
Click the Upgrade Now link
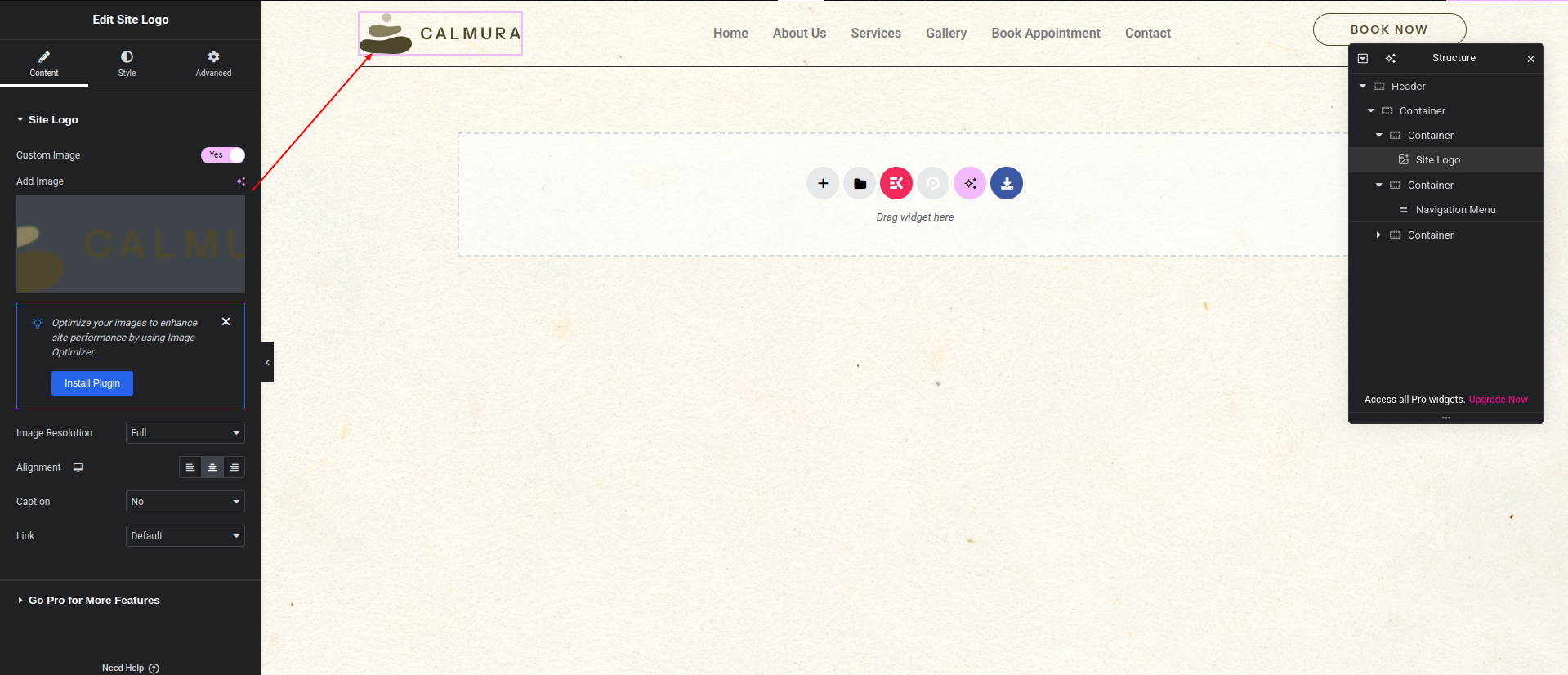click(x=1498, y=400)
